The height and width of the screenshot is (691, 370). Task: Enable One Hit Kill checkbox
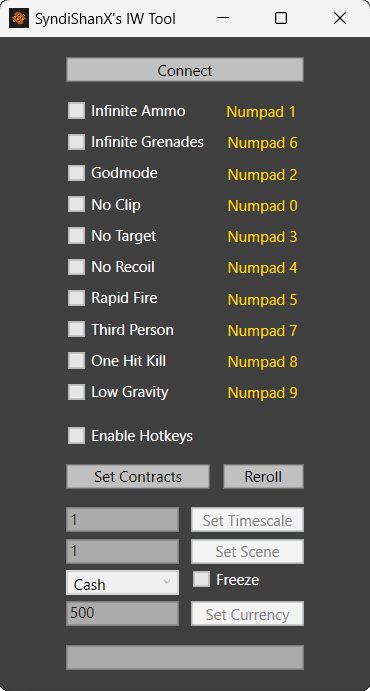point(76,360)
